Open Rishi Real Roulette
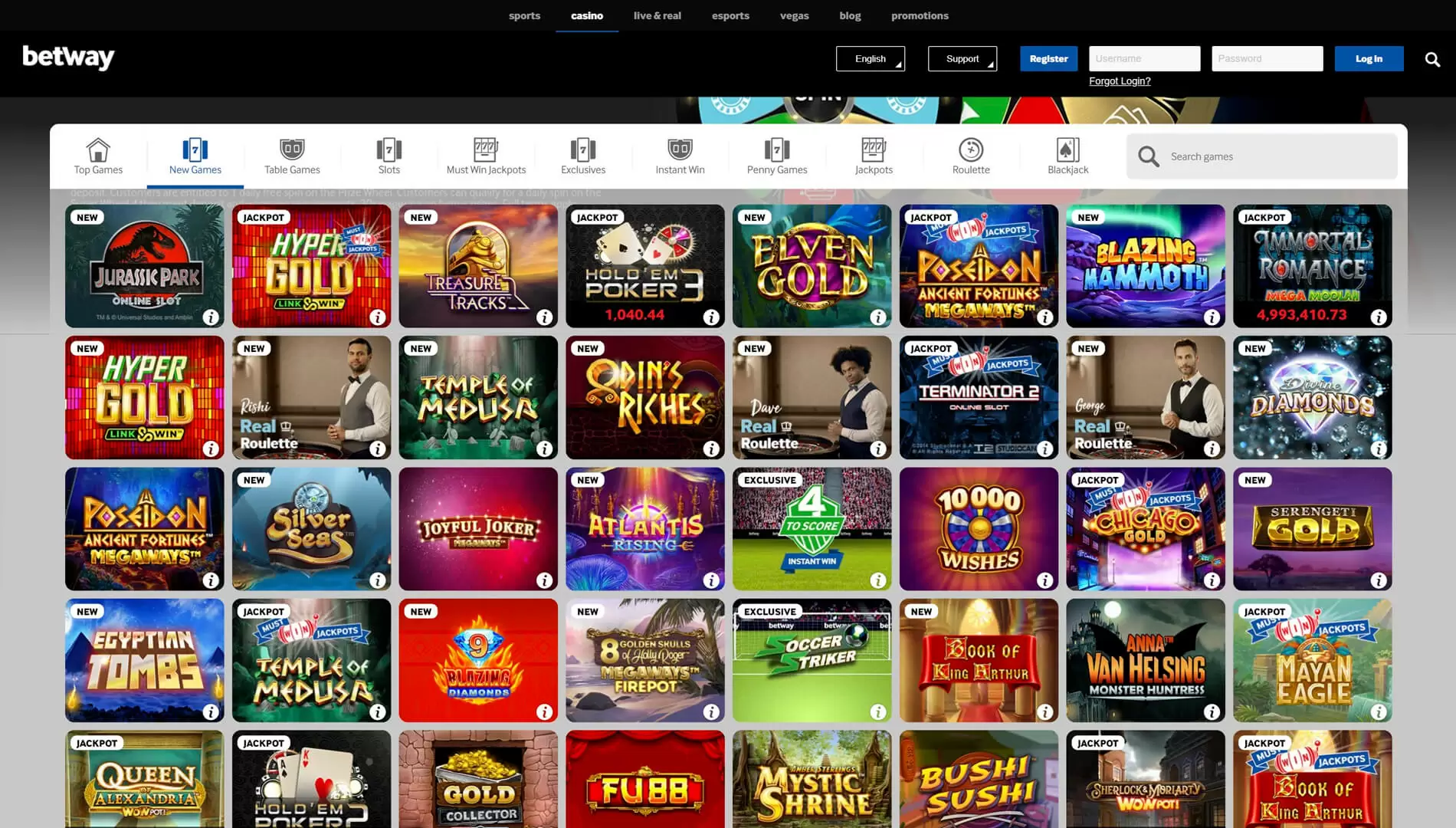Screen dimensions: 1456x828 point(311,397)
